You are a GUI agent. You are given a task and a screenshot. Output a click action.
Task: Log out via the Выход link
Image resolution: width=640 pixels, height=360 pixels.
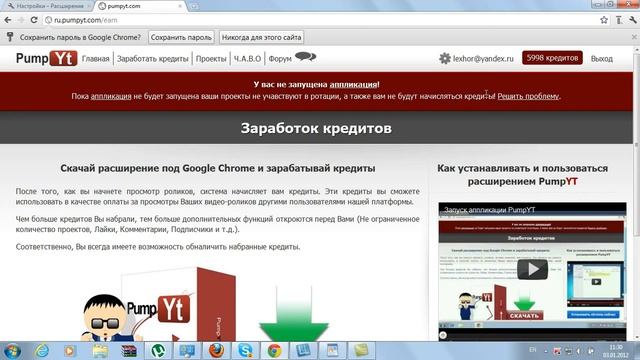pos(602,59)
